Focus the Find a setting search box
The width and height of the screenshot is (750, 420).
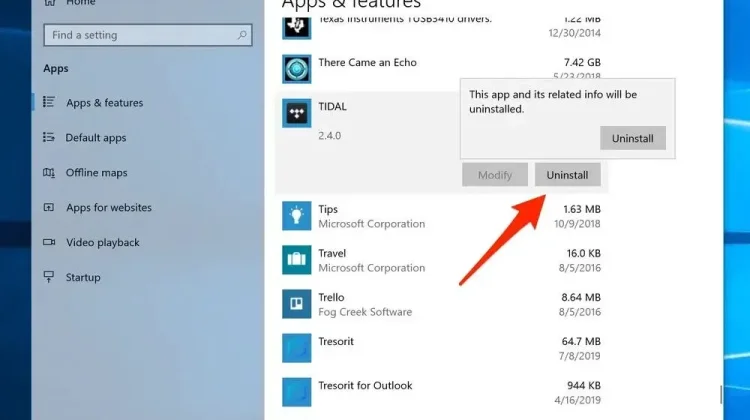(x=148, y=35)
